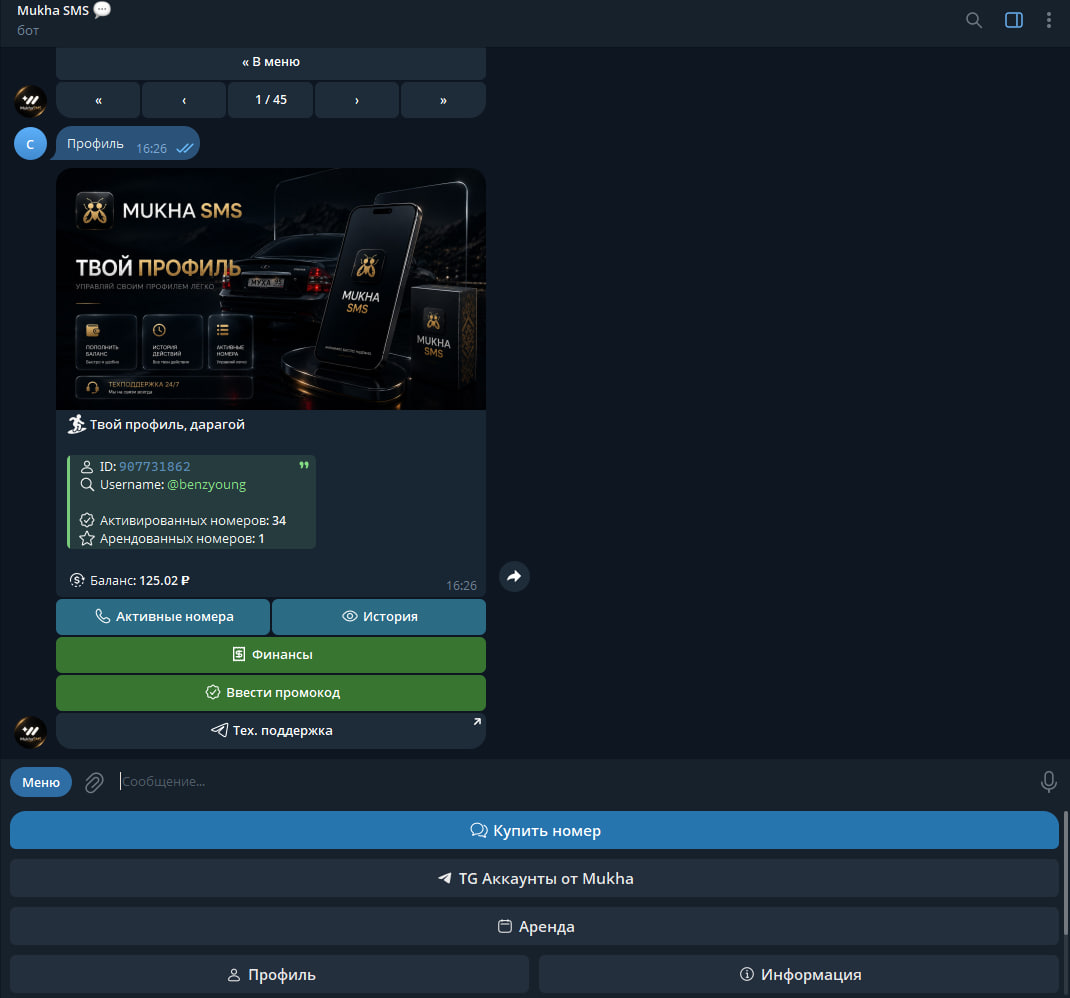Open Тех. поддержка link button
Viewport: 1070px width, 998px height.
271,731
